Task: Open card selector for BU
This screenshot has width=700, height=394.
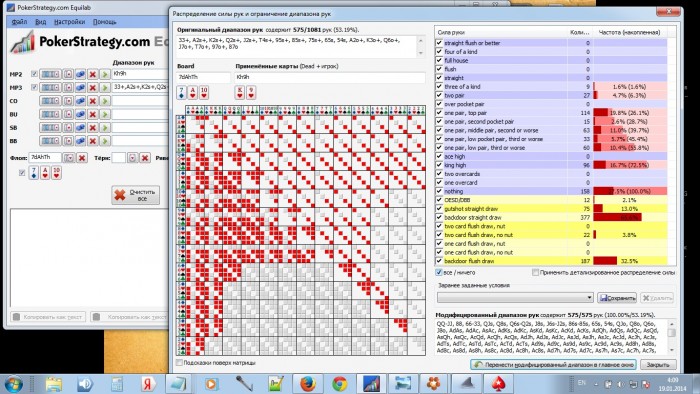Action: point(68,114)
